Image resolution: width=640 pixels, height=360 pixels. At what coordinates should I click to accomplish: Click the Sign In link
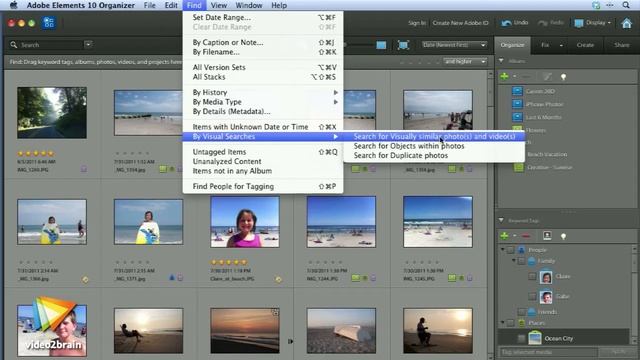417,23
